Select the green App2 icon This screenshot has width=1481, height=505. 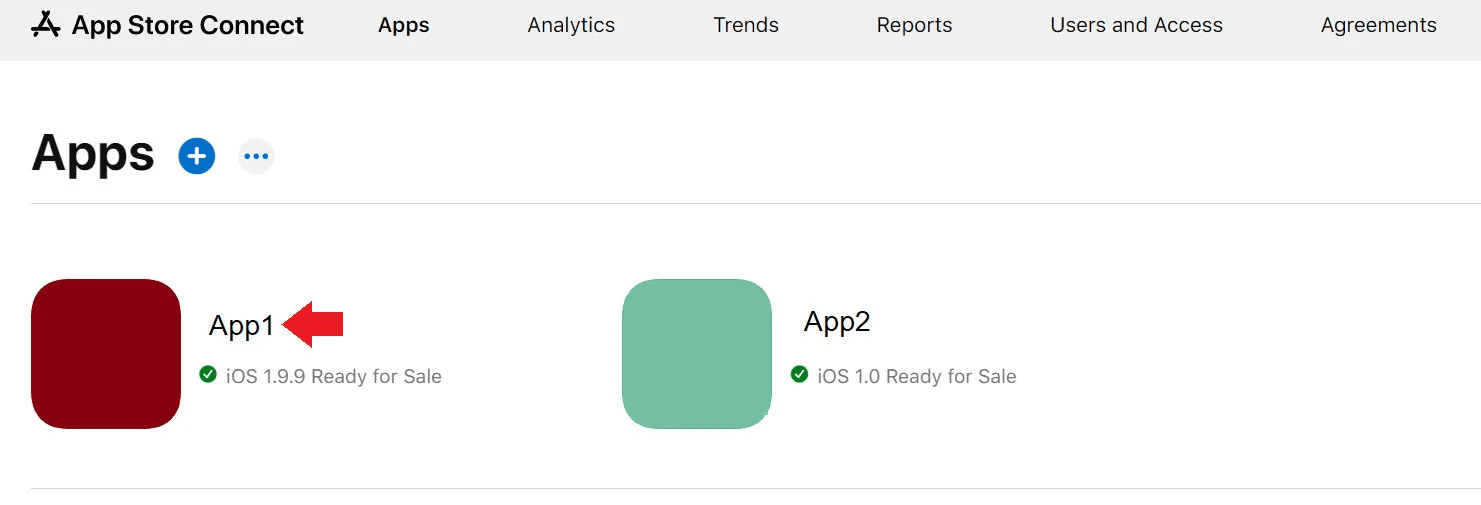(x=697, y=354)
